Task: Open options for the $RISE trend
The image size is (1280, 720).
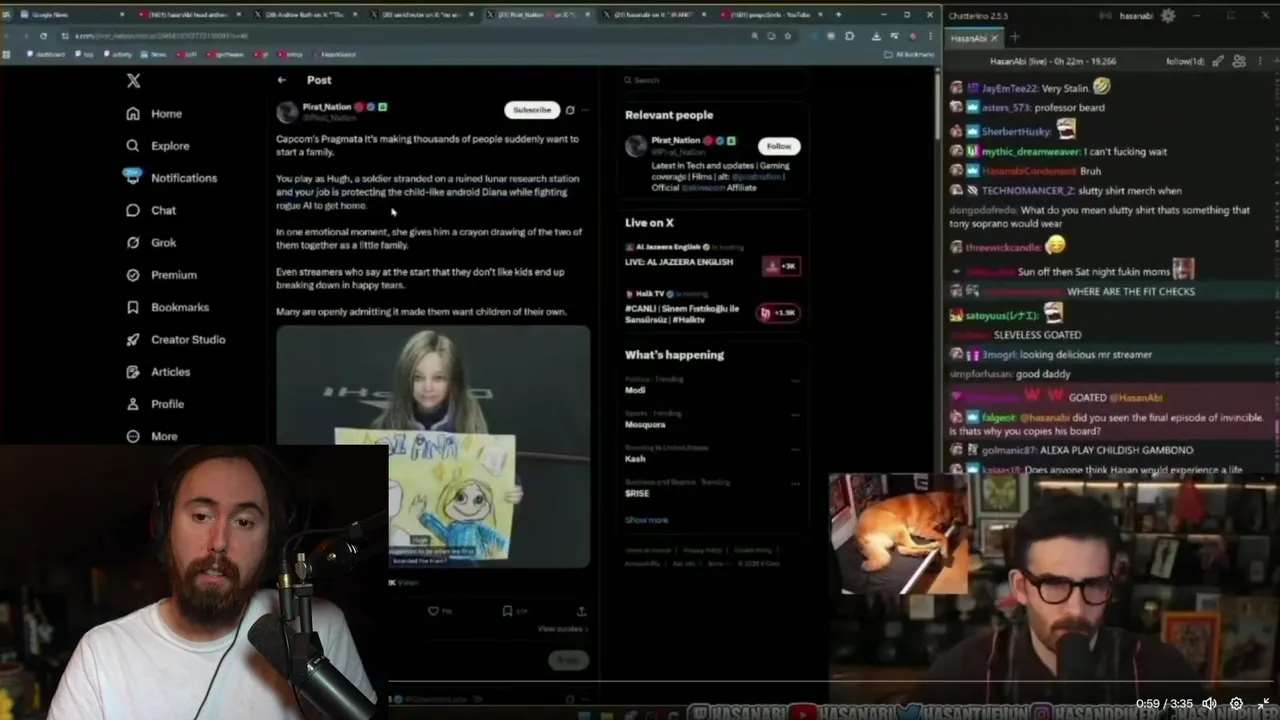Action: pos(795,483)
